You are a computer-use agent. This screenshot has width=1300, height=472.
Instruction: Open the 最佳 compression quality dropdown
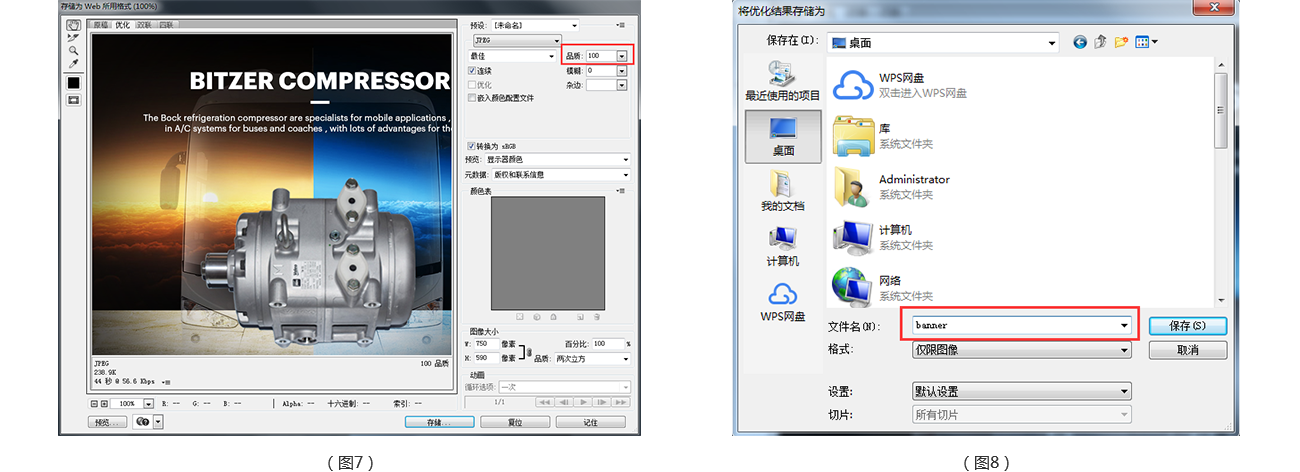(512, 56)
